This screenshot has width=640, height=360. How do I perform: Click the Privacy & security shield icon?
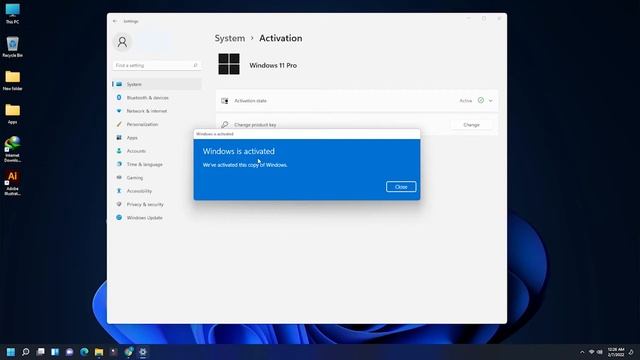119,204
